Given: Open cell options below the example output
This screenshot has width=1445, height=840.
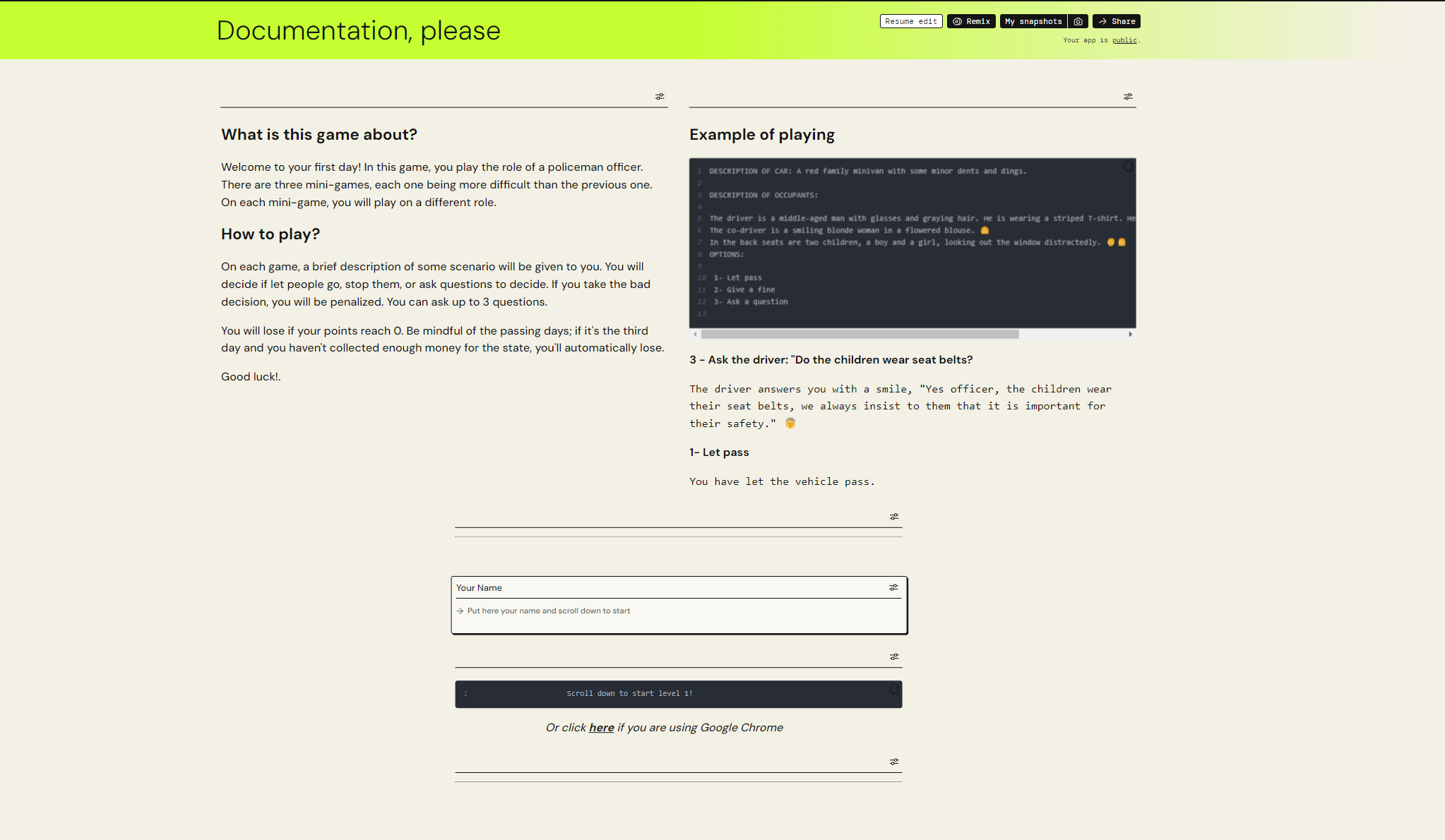Looking at the screenshot, I should click(x=893, y=516).
